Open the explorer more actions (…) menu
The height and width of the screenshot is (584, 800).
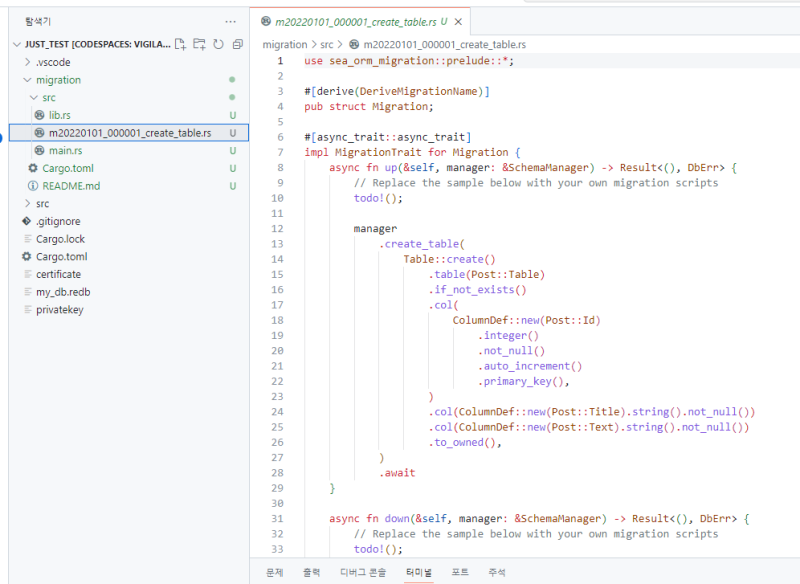click(x=231, y=20)
